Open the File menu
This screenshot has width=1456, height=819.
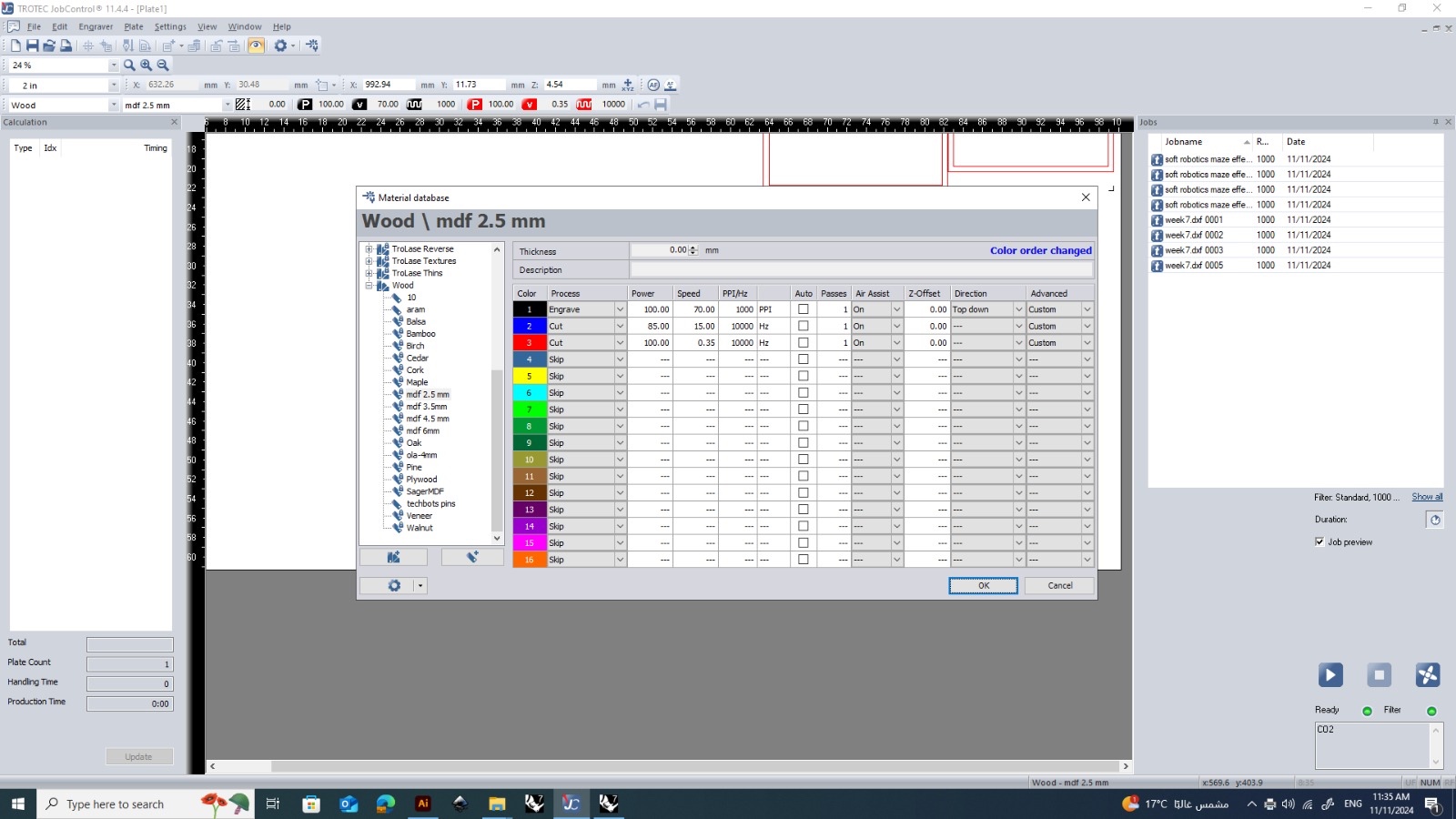click(34, 26)
